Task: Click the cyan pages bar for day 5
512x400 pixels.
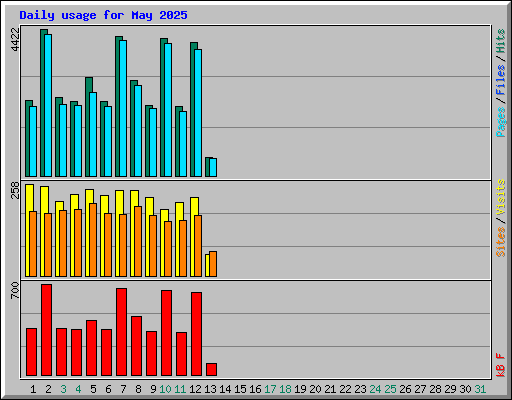Action: 93,134
